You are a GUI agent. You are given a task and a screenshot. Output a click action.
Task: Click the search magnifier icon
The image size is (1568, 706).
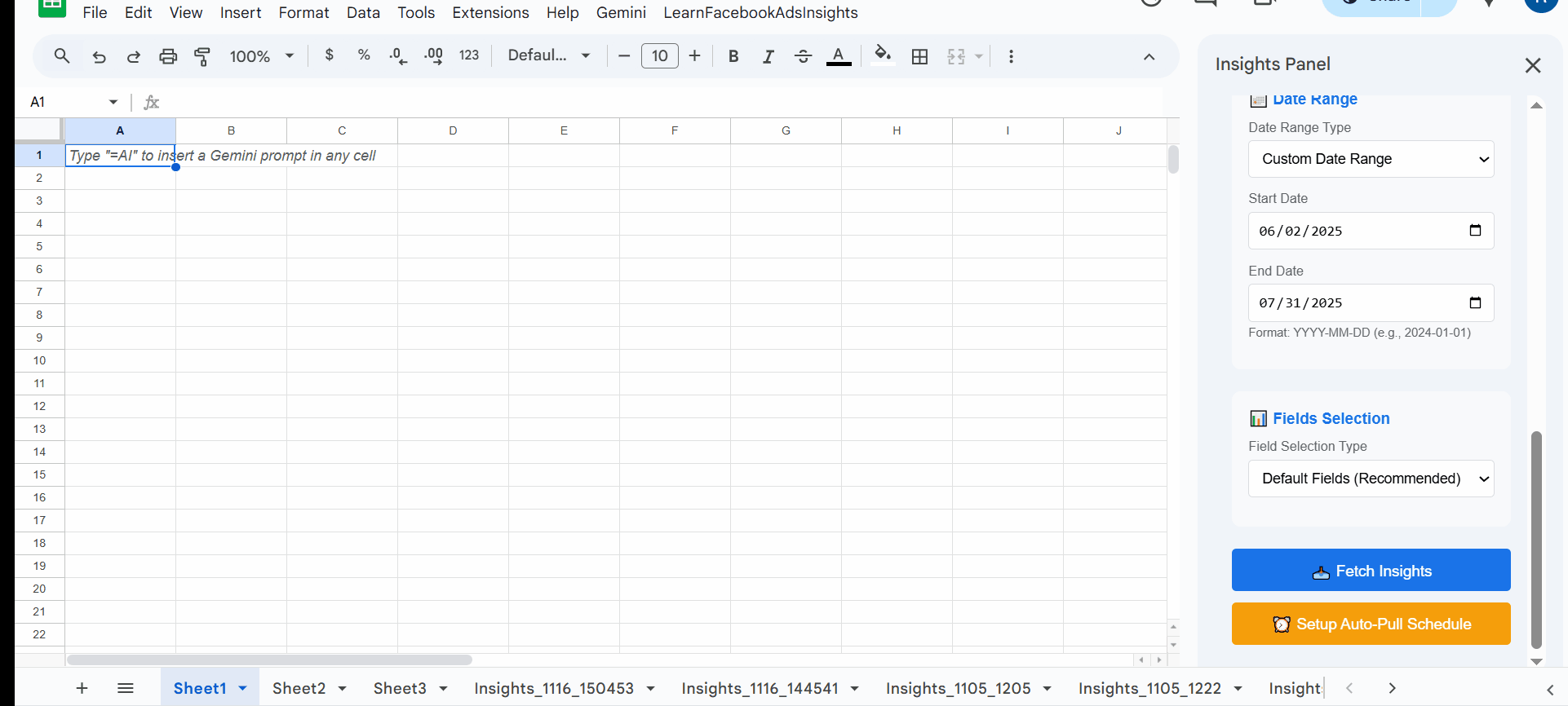point(62,56)
